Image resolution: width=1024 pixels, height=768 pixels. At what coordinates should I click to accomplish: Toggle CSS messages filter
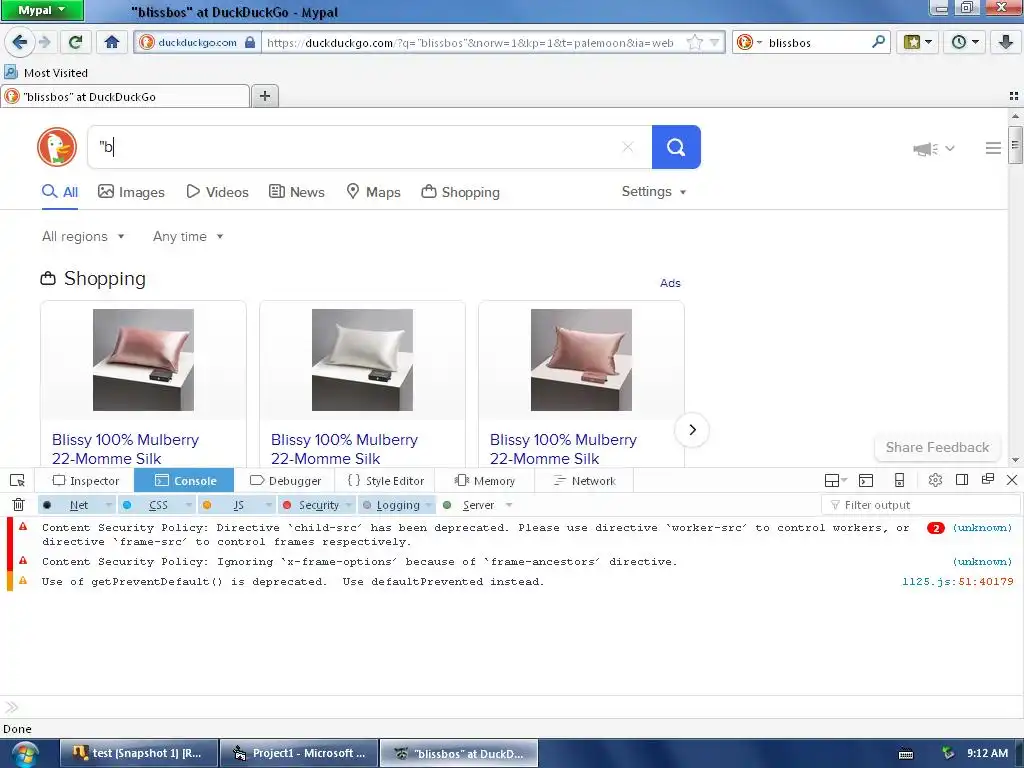[x=150, y=505]
